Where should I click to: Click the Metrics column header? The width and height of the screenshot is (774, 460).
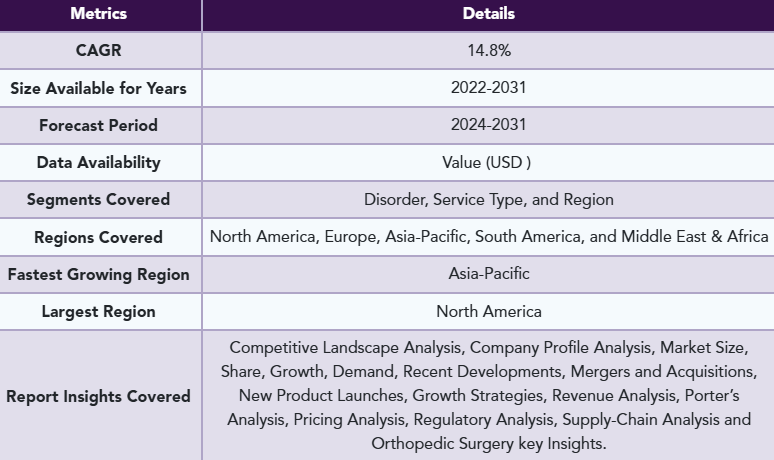(x=98, y=14)
